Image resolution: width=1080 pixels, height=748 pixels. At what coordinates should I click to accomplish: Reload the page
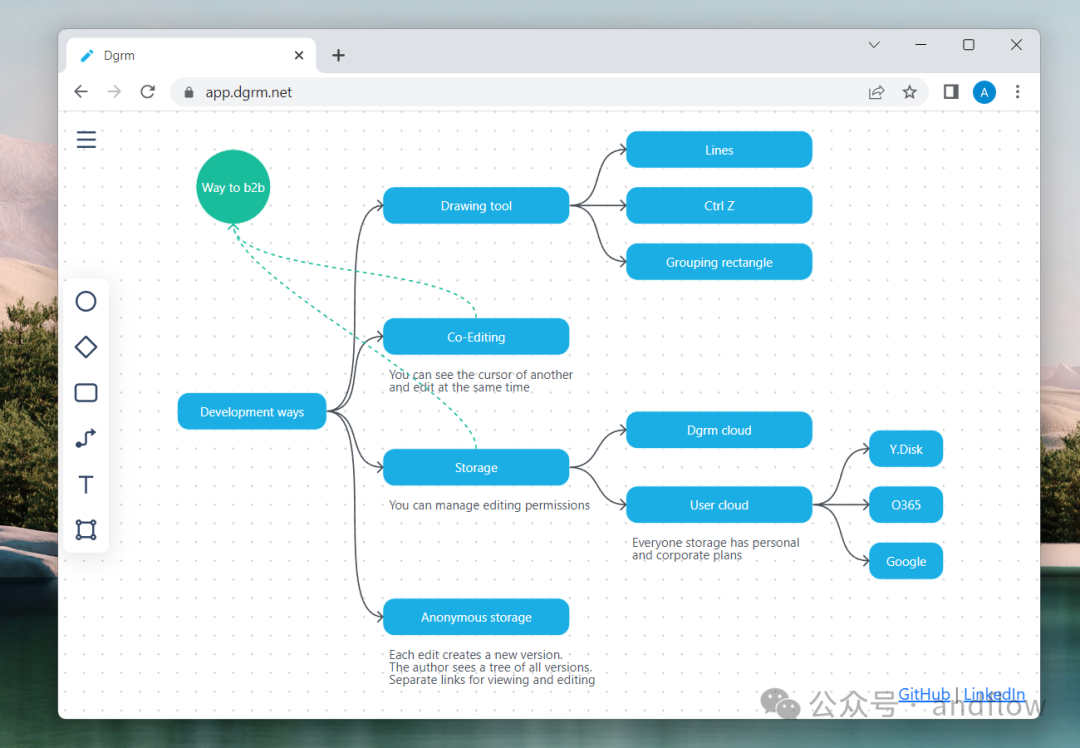click(147, 92)
